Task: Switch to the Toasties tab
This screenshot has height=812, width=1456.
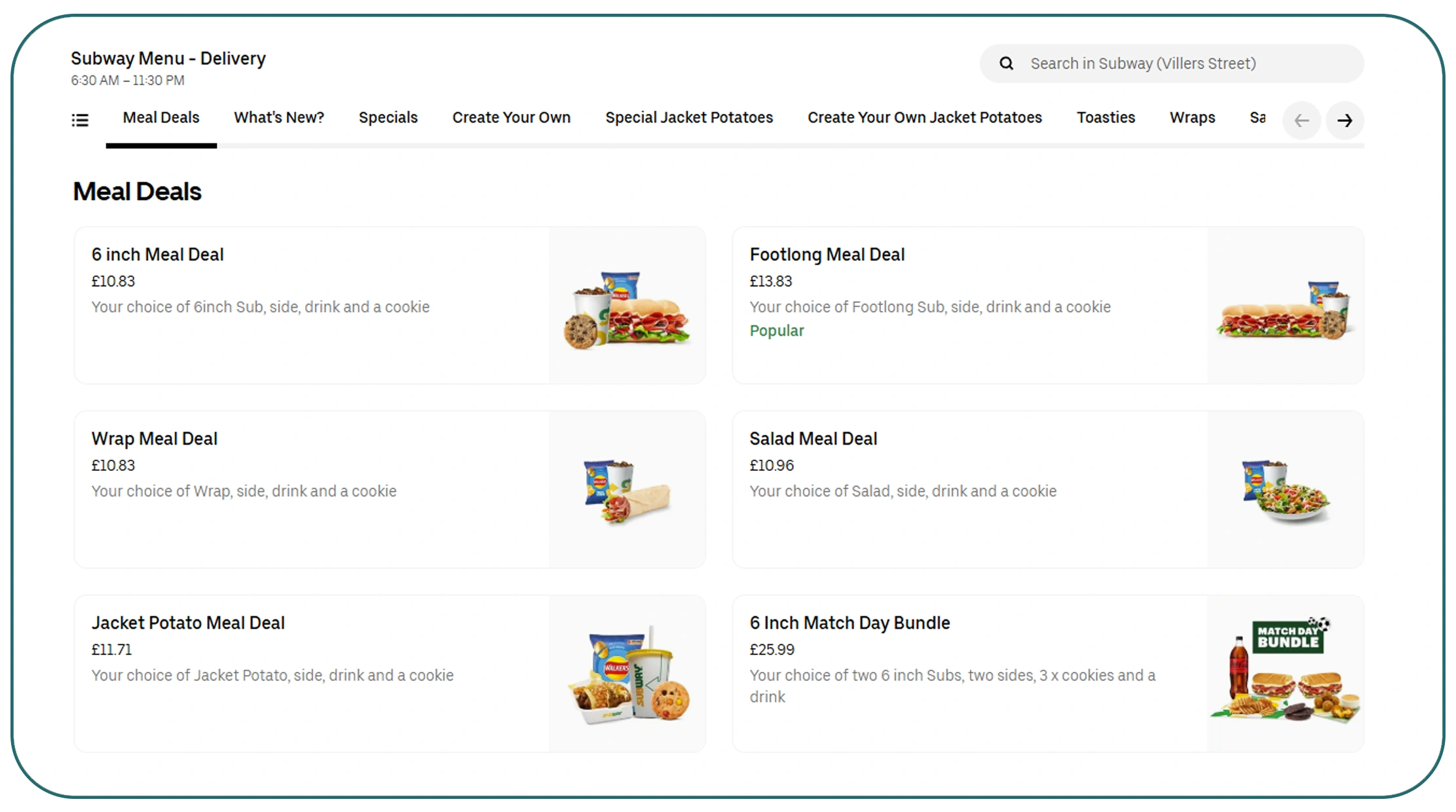Action: tap(1106, 117)
